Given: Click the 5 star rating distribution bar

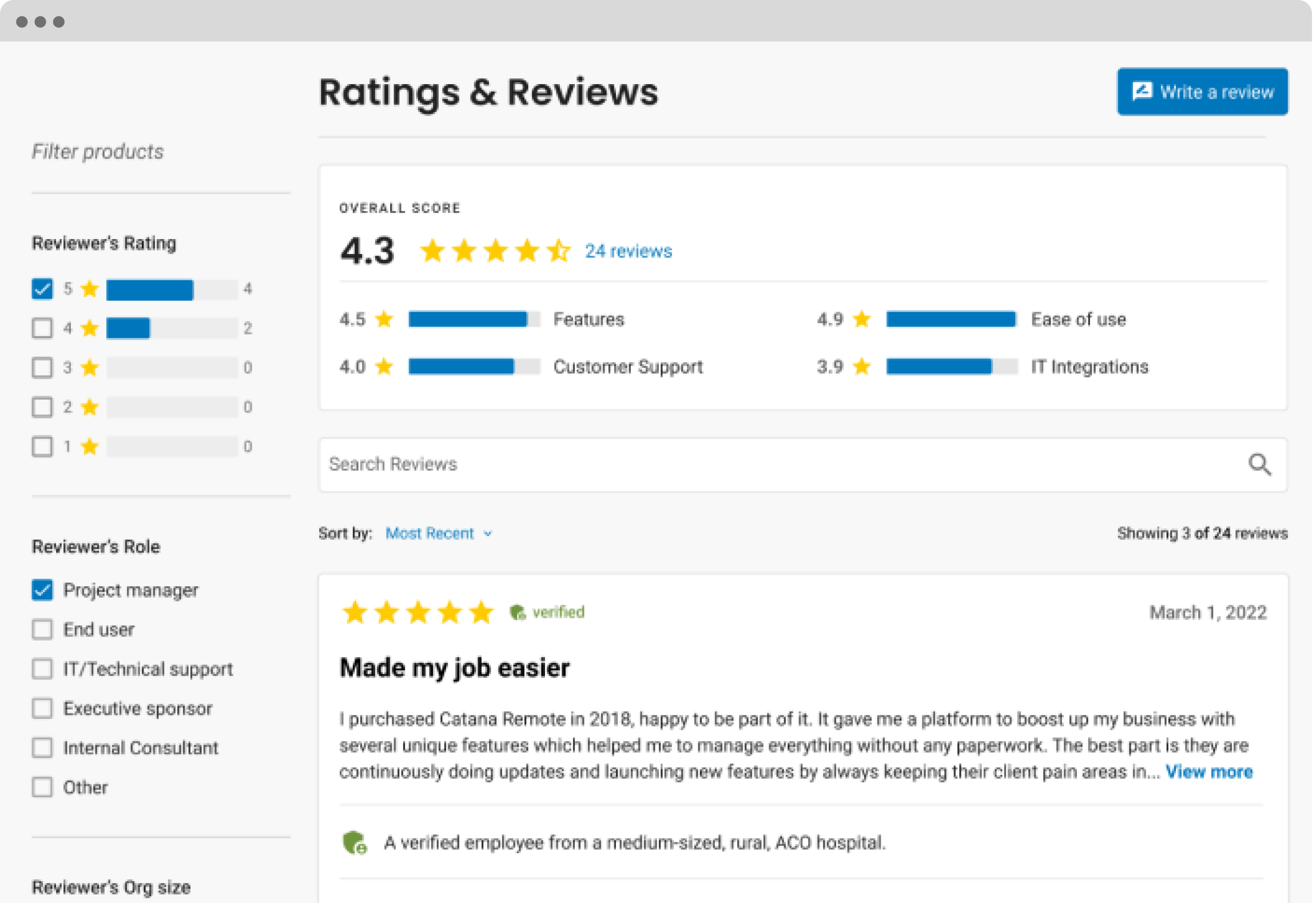Looking at the screenshot, I should [x=172, y=289].
